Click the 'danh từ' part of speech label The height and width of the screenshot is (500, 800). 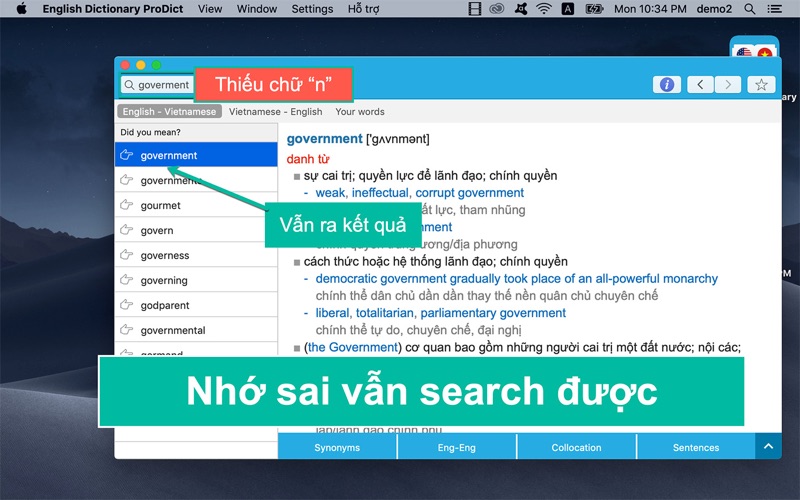(308, 159)
